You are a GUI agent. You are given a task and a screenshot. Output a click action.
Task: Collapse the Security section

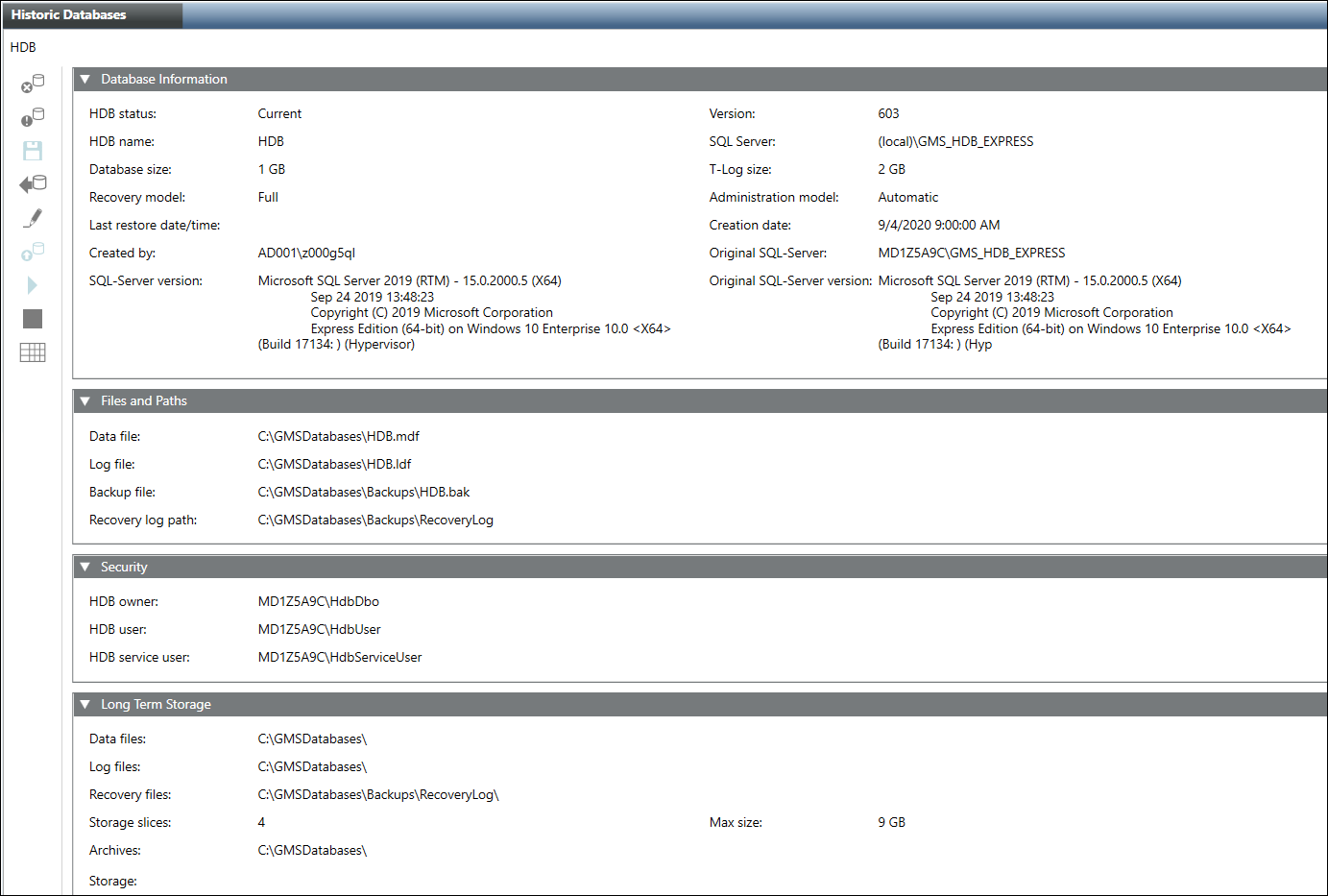coord(85,568)
